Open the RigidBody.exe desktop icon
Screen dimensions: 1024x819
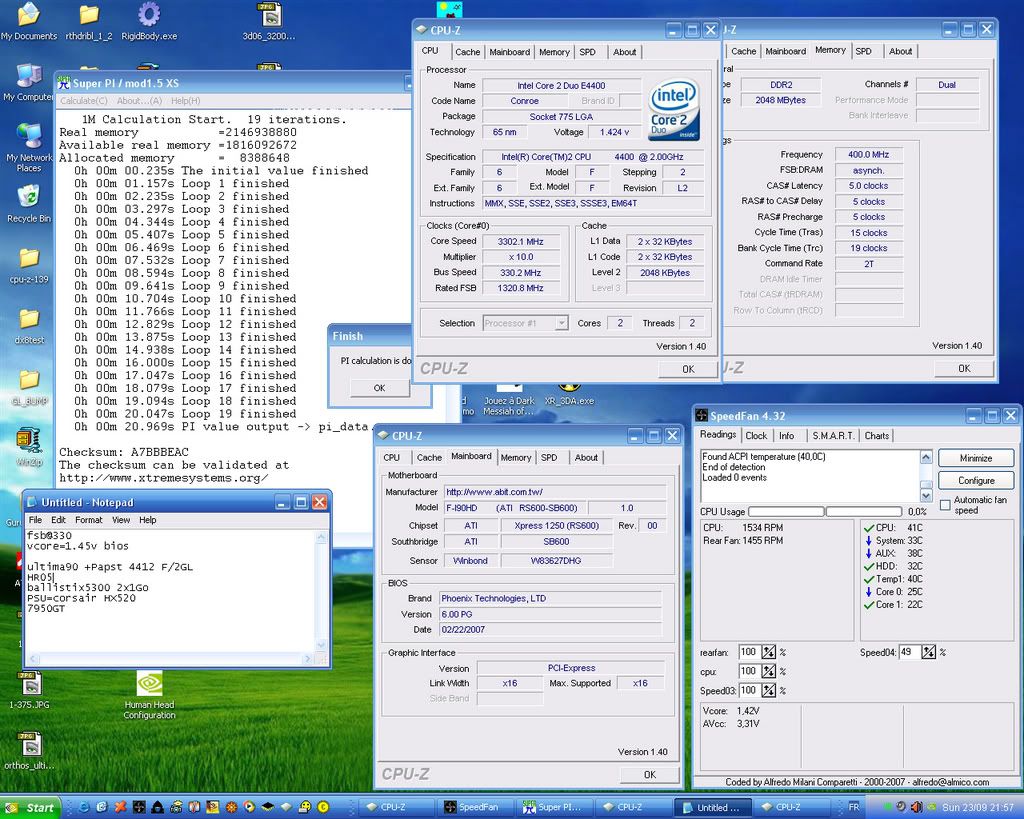[x=149, y=15]
